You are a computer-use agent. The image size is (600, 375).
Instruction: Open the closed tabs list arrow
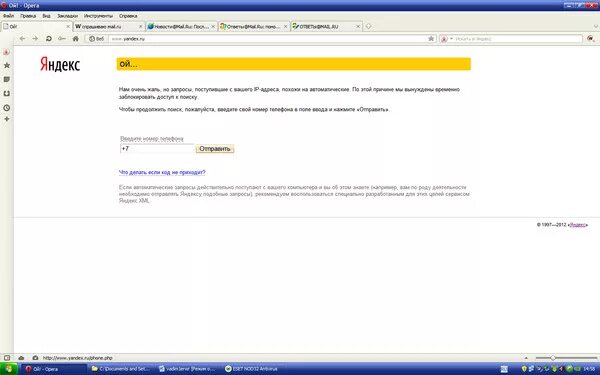[596, 26]
